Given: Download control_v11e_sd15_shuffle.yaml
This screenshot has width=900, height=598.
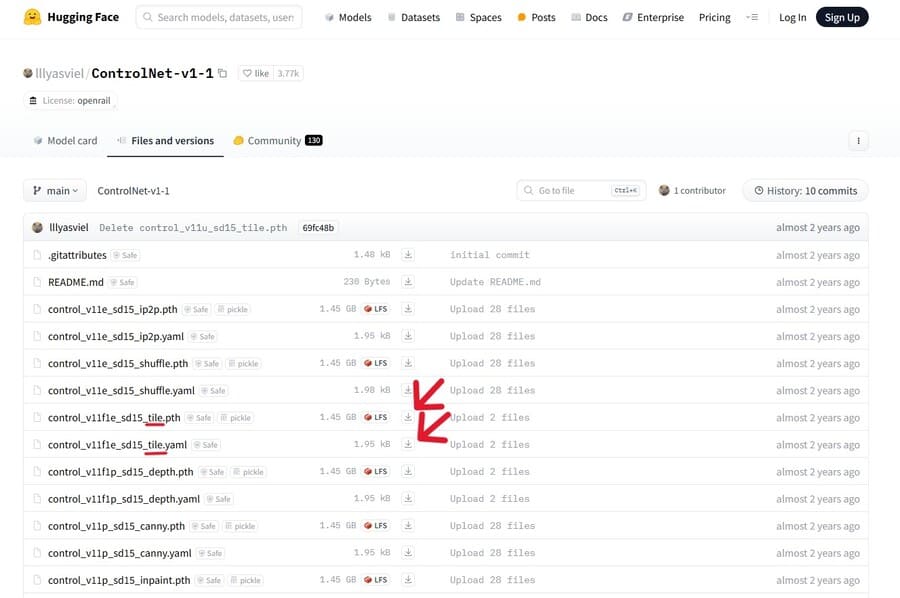Looking at the screenshot, I should click(x=408, y=390).
